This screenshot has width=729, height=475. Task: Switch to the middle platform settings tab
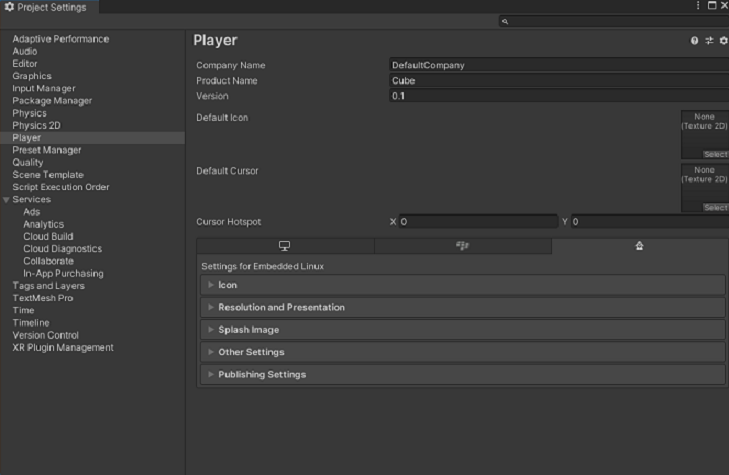pos(462,246)
